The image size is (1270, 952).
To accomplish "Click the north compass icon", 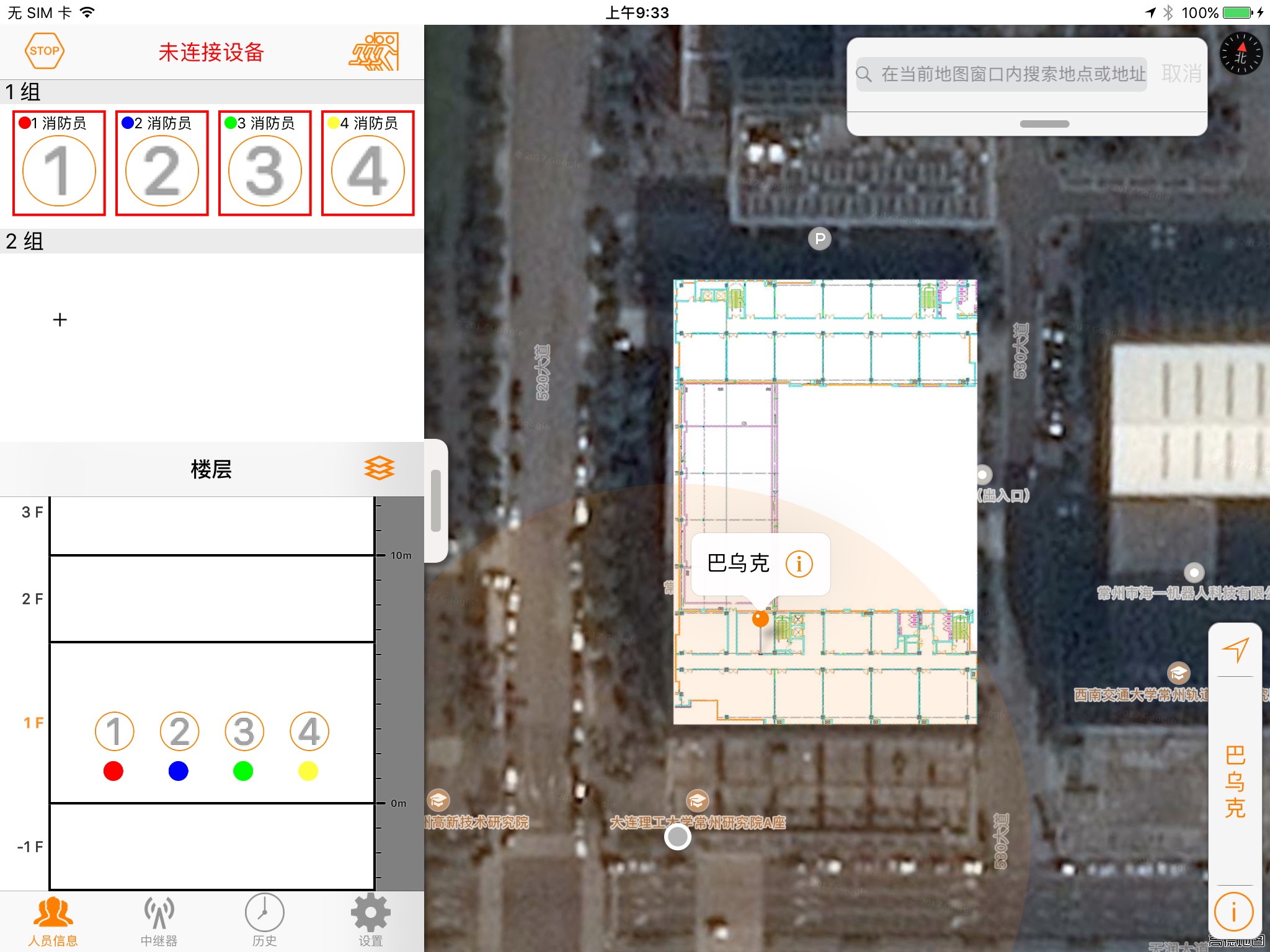I will [1241, 54].
